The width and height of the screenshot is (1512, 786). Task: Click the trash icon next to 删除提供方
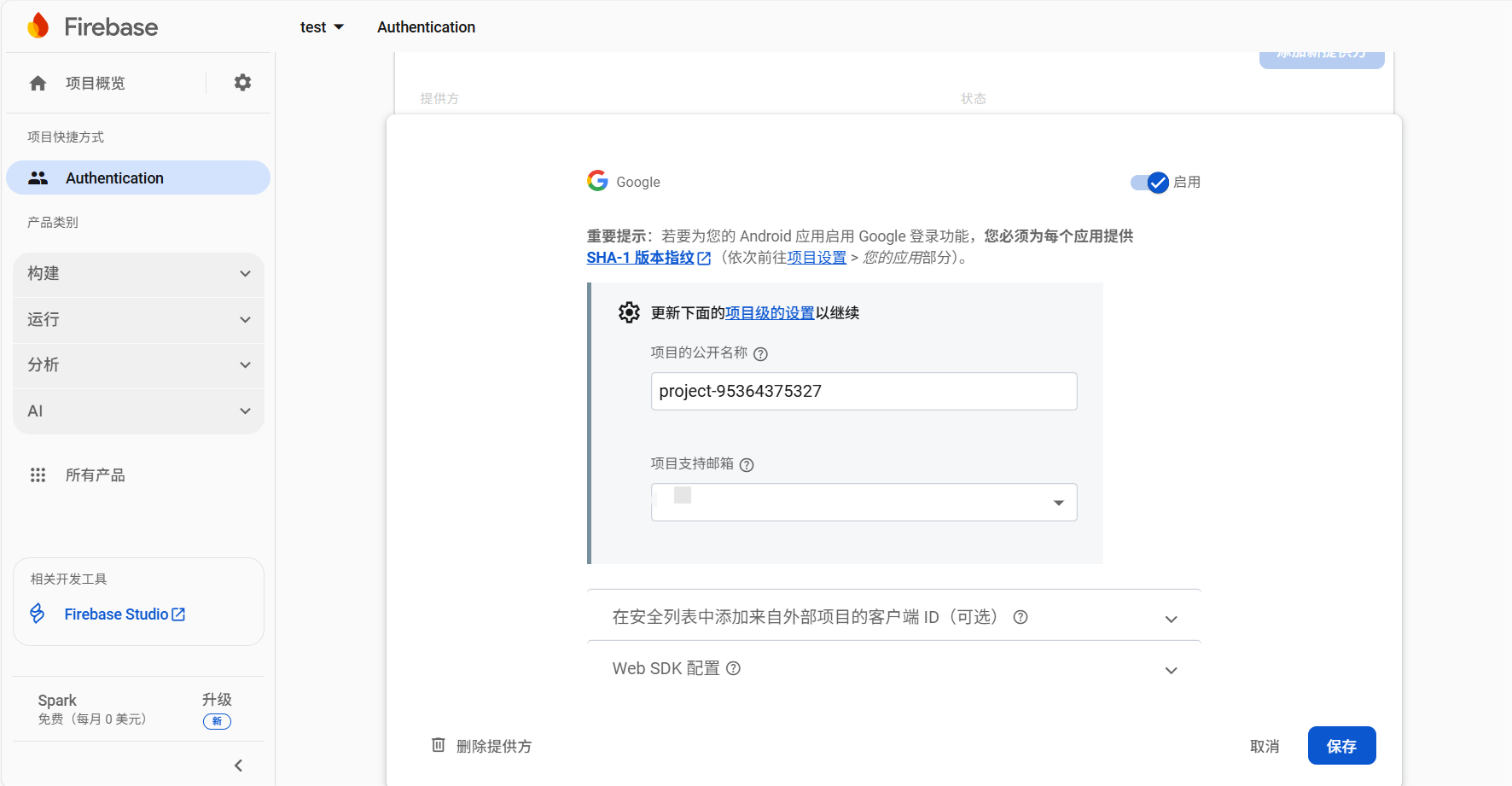439,745
